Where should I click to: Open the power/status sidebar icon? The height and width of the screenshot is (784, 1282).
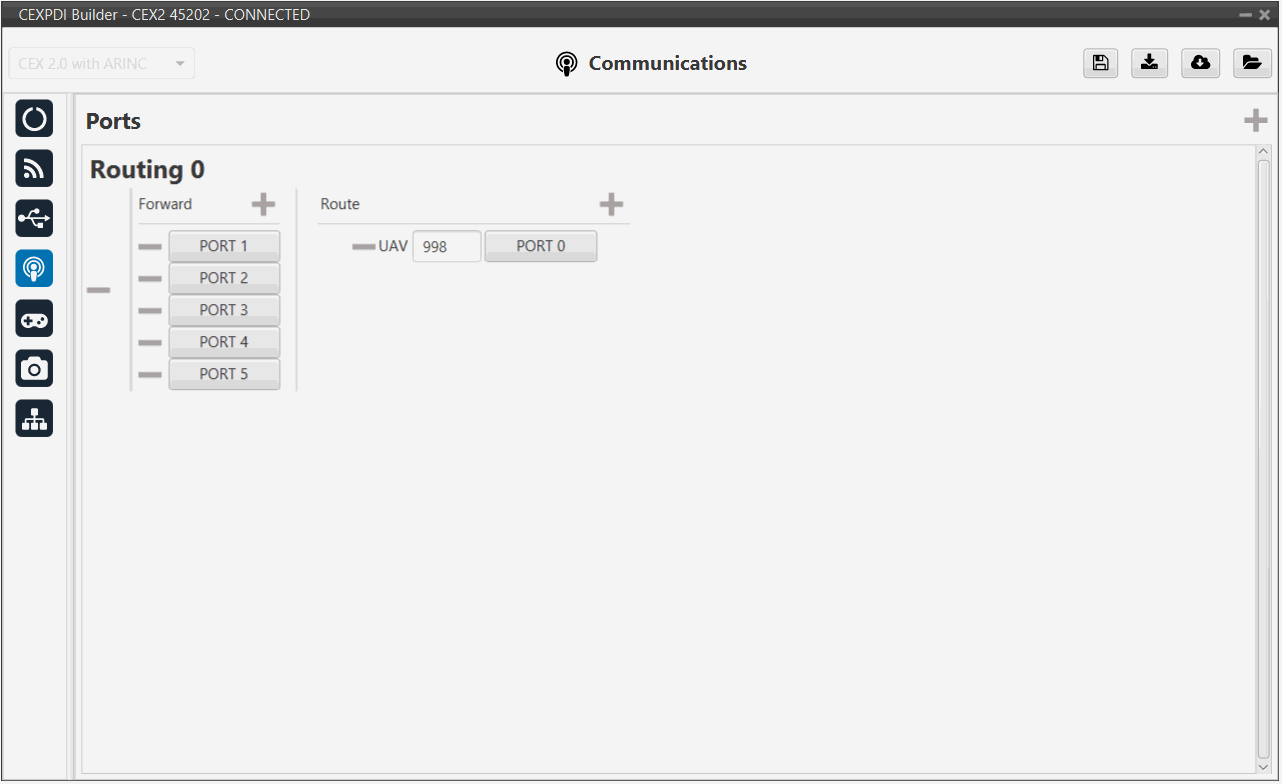click(x=34, y=119)
